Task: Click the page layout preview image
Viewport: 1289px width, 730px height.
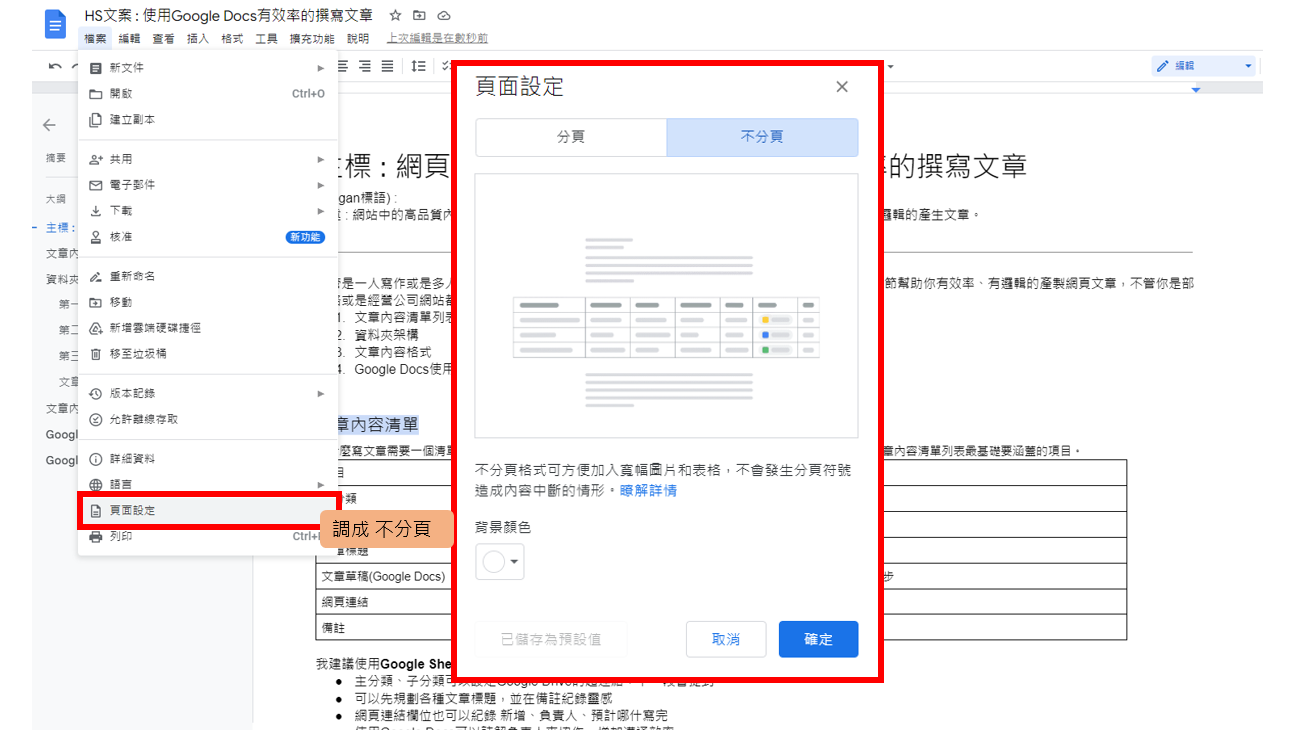Action: tap(666, 306)
